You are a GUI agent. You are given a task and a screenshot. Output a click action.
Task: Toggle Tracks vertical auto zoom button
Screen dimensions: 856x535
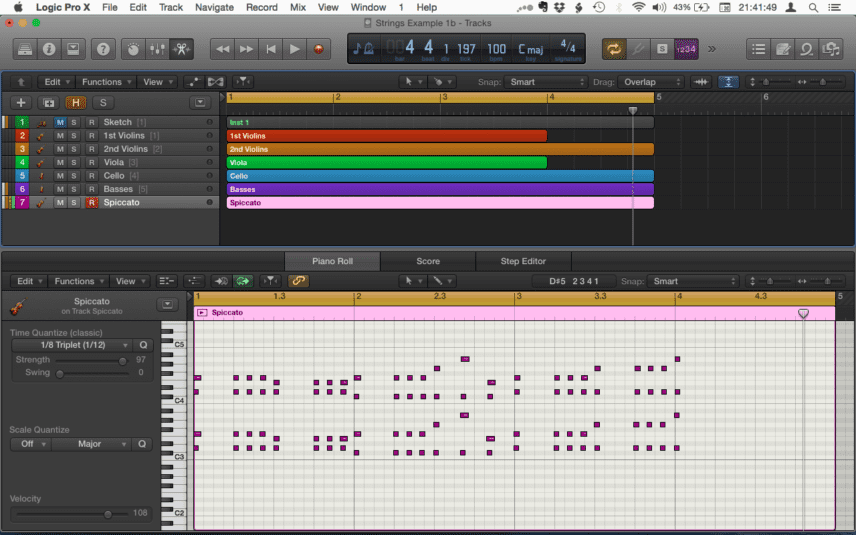(x=728, y=82)
